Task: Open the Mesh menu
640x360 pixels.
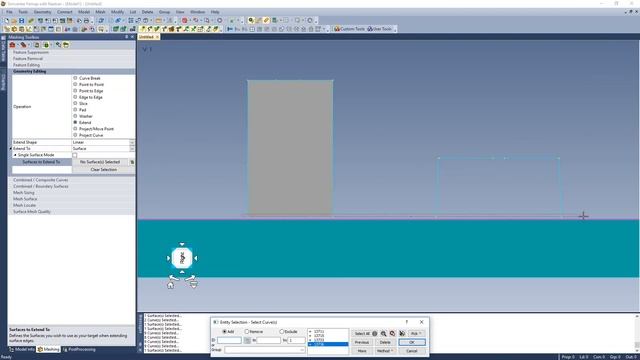Action: 100,12
